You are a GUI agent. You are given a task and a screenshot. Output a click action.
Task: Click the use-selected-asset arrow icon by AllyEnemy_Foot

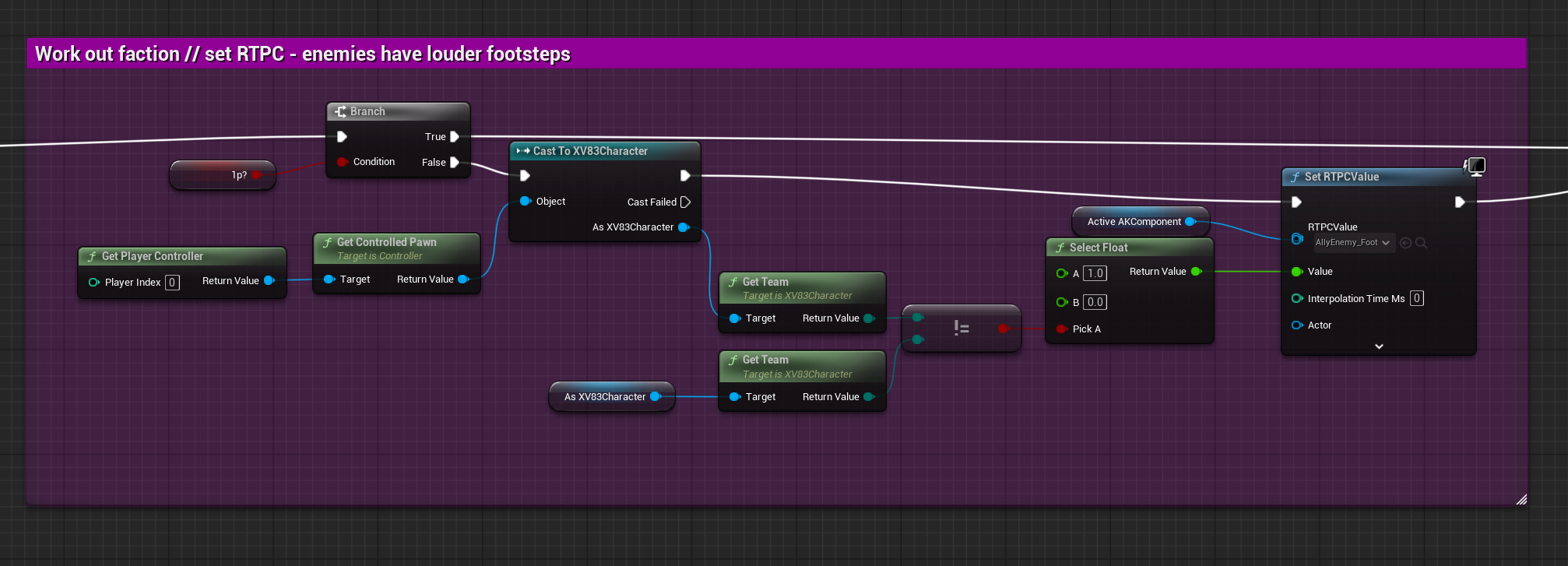pyautogui.click(x=1405, y=243)
